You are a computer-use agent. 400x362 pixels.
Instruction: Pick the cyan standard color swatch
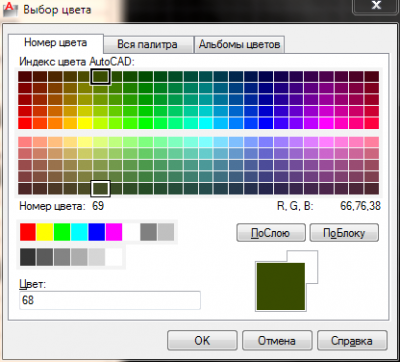(x=80, y=232)
